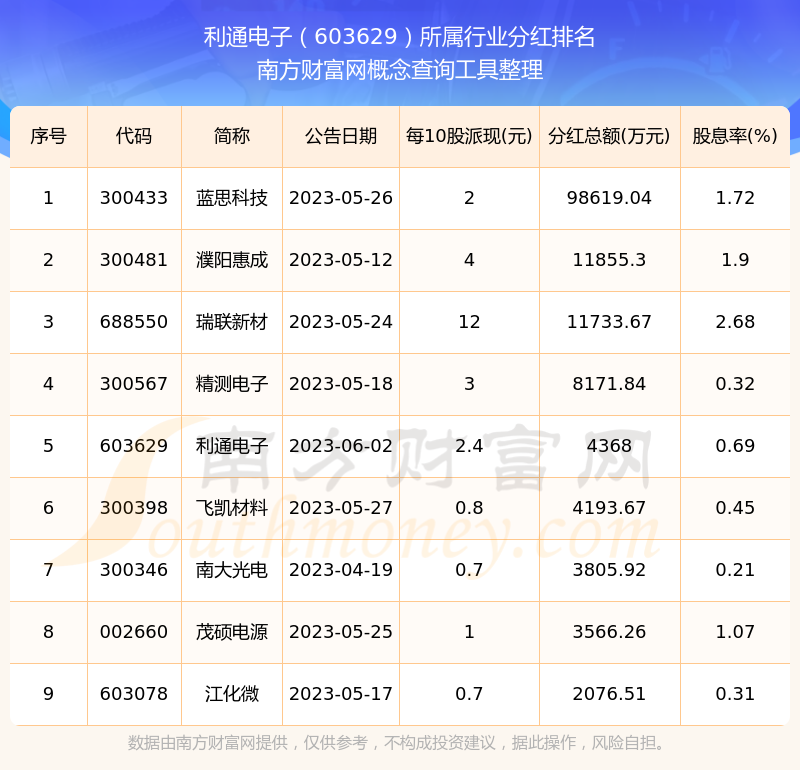Select stock code 688550
This screenshot has height=770, width=800.
(x=134, y=322)
